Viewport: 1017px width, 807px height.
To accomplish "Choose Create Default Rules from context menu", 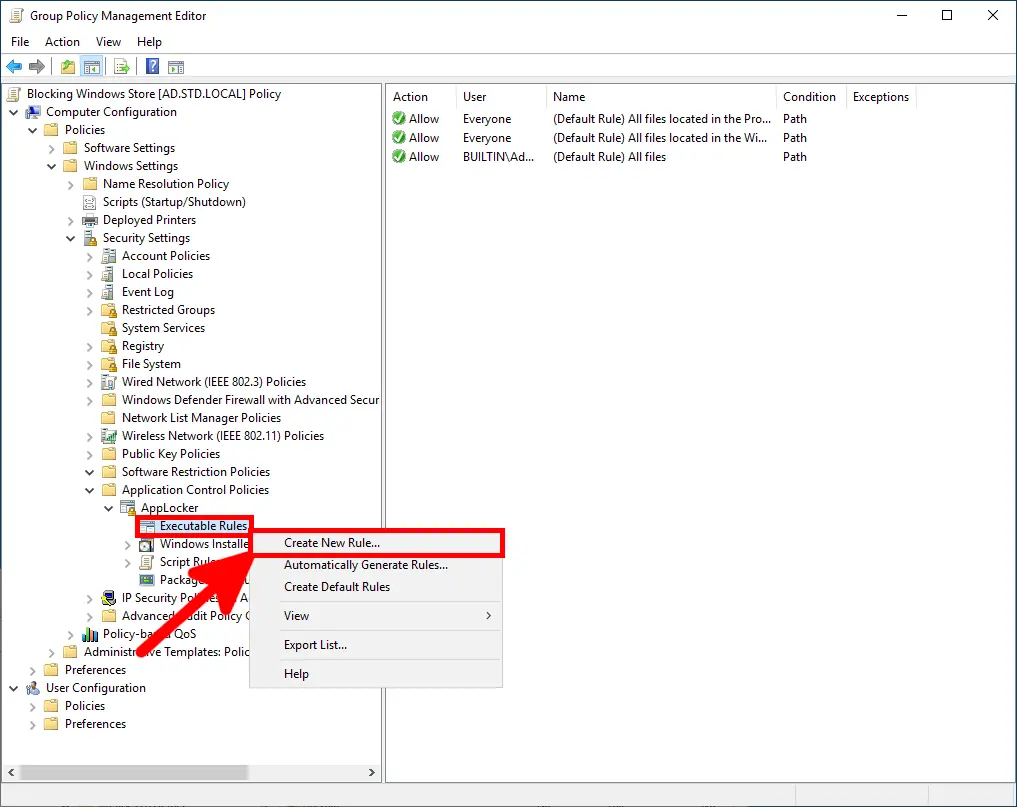I will click(x=337, y=588).
